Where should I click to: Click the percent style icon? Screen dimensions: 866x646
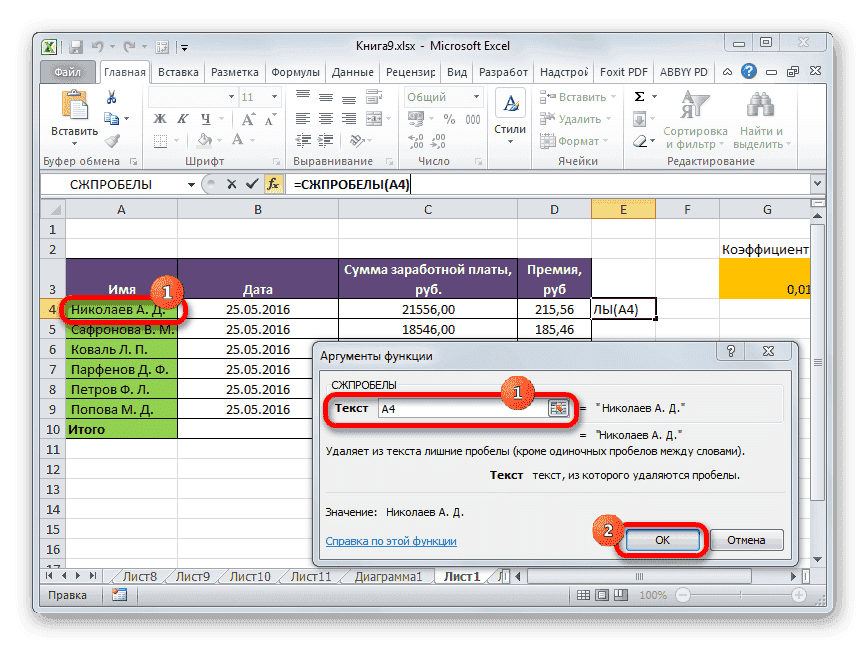pyautogui.click(x=449, y=119)
